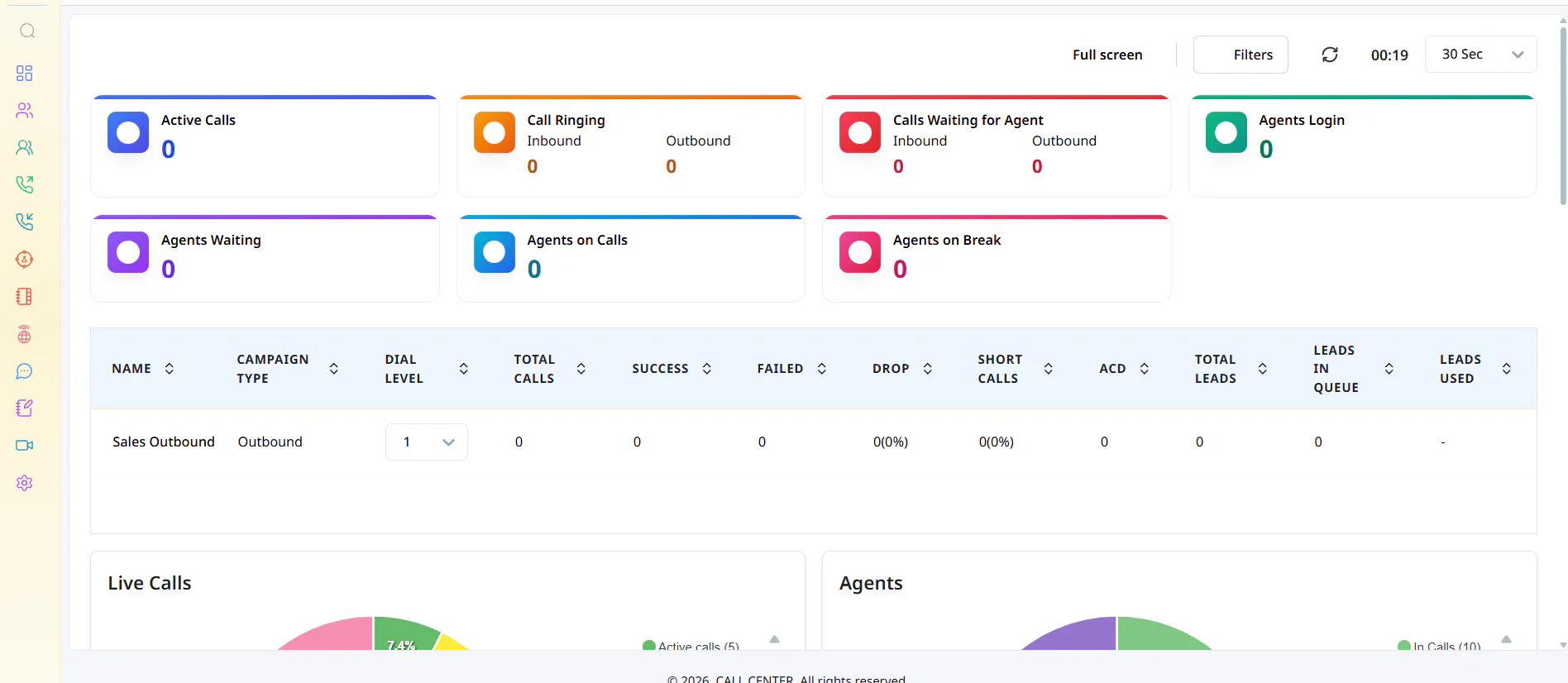Image resolution: width=1568 pixels, height=683 pixels.
Task: Open the video camera icon in sidebar
Action: (25, 446)
